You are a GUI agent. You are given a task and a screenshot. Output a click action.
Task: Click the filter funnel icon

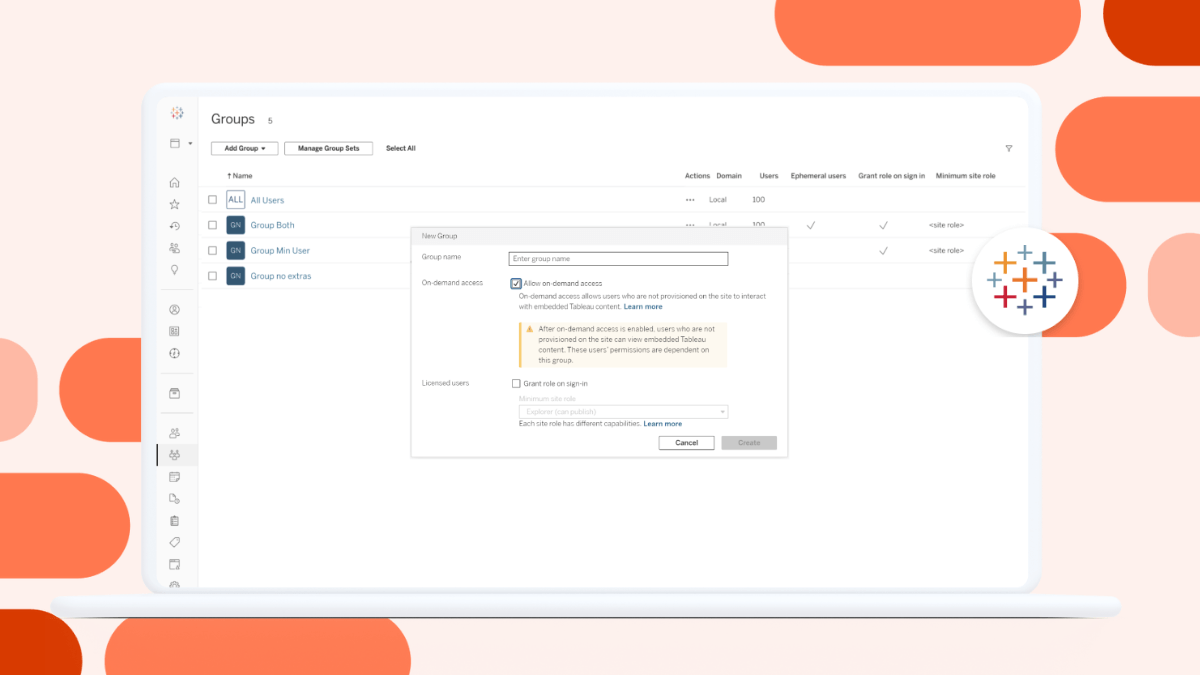pyautogui.click(x=1008, y=149)
